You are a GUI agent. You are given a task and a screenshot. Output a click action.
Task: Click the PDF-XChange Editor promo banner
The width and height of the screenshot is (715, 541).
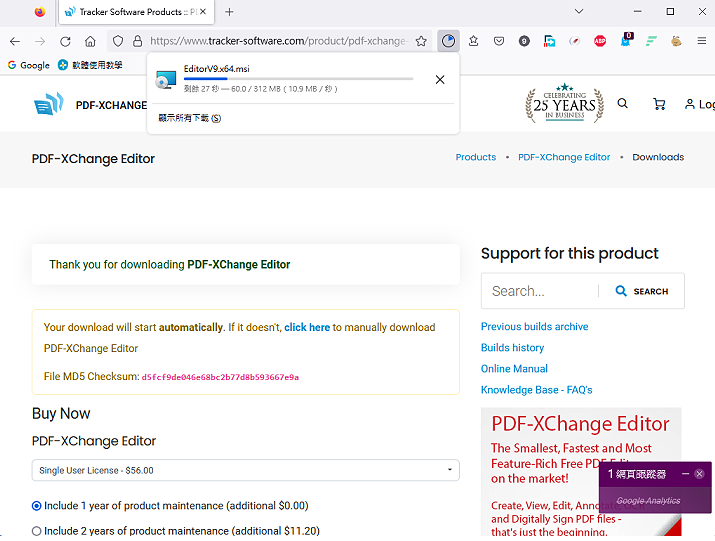[581, 472]
